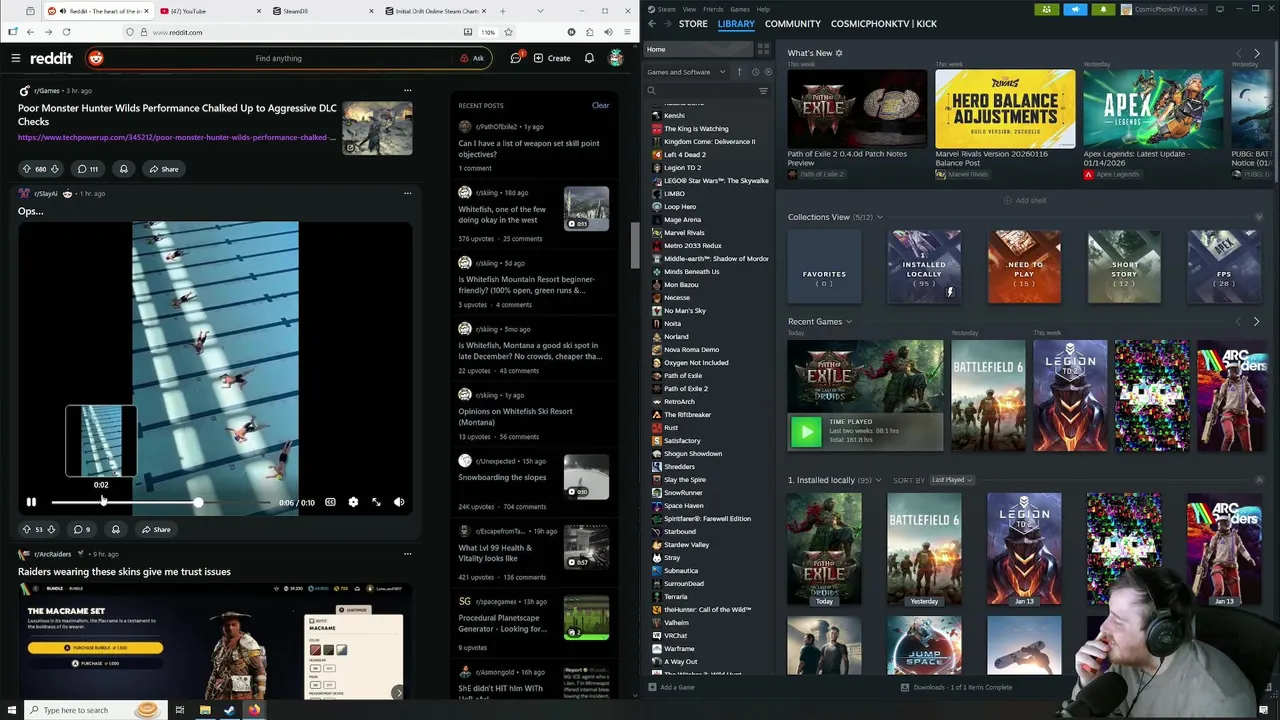This screenshot has width=1280, height=720.
Task: Open the video settings gear
Action: pyautogui.click(x=353, y=502)
